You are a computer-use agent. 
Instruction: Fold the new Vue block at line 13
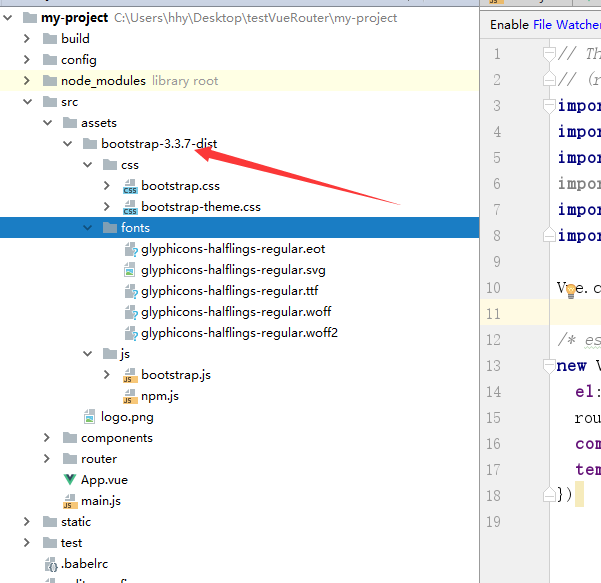click(x=549, y=365)
